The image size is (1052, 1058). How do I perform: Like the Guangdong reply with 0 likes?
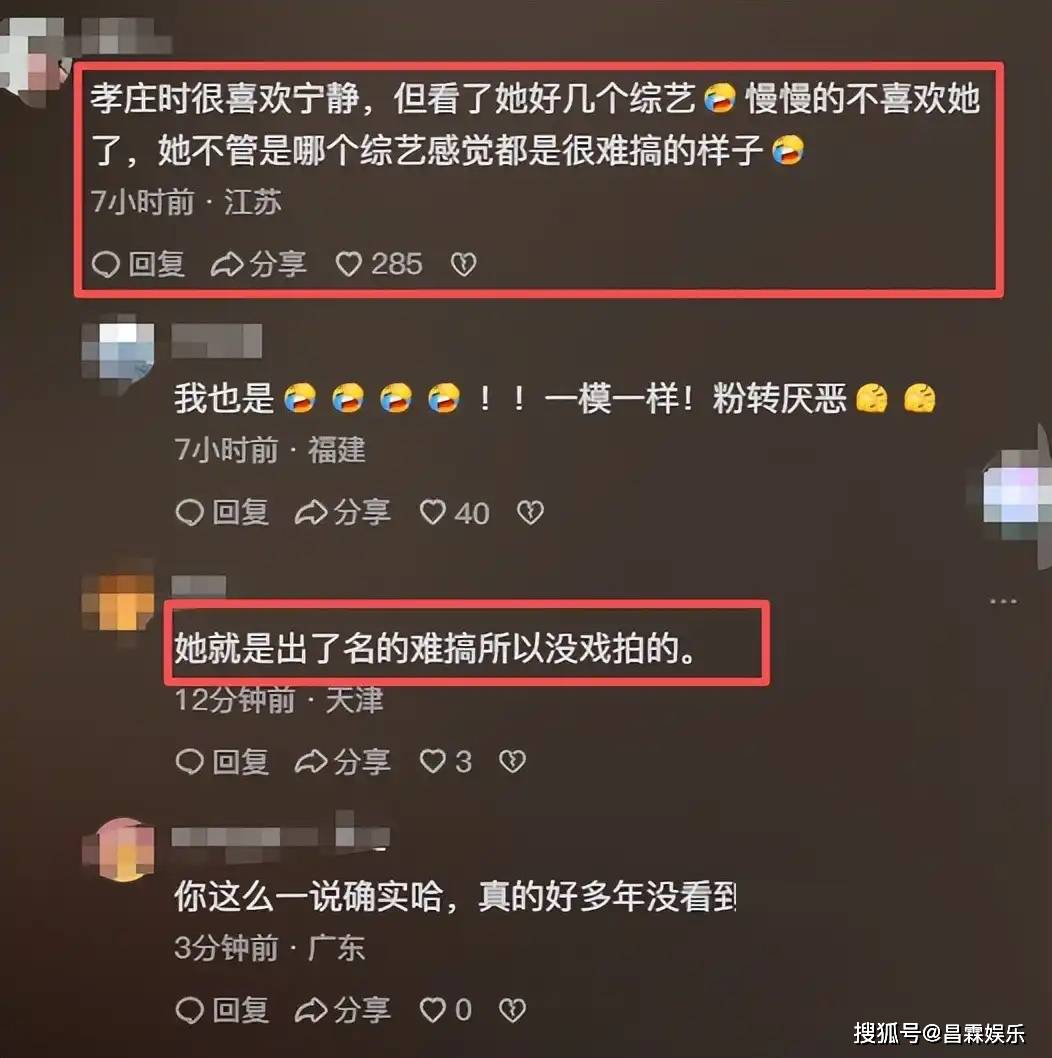(445, 1010)
